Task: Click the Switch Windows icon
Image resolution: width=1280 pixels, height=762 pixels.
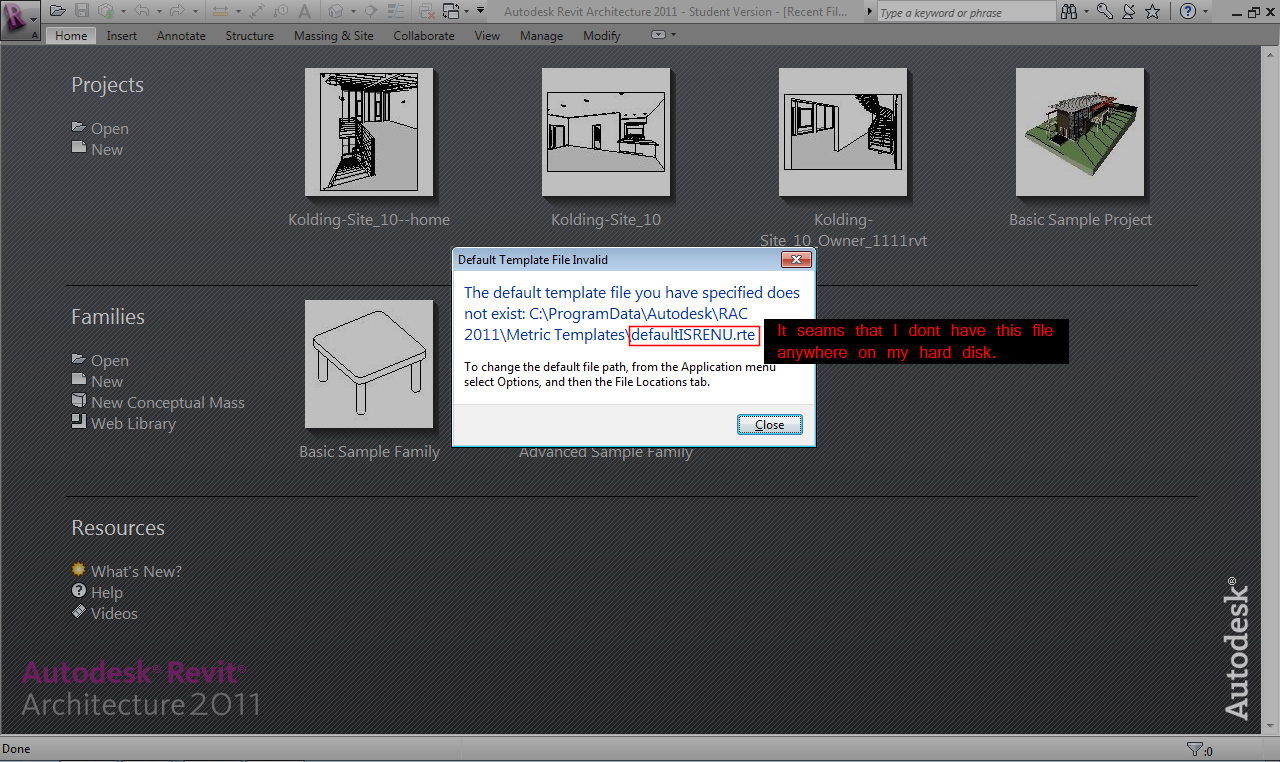Action: [451, 11]
